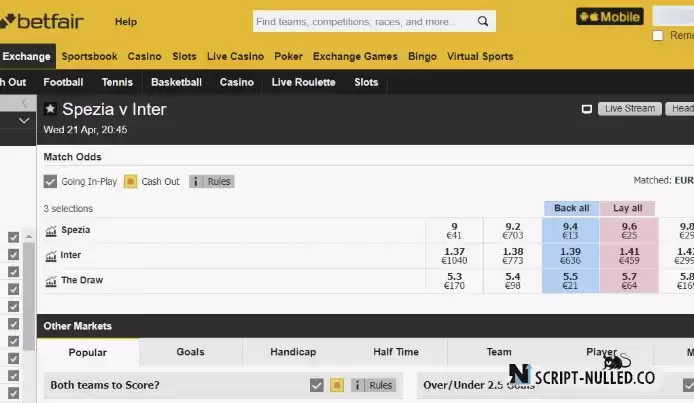Favorite Spezia v Inter with the star icon
694x403 pixels.
50,109
